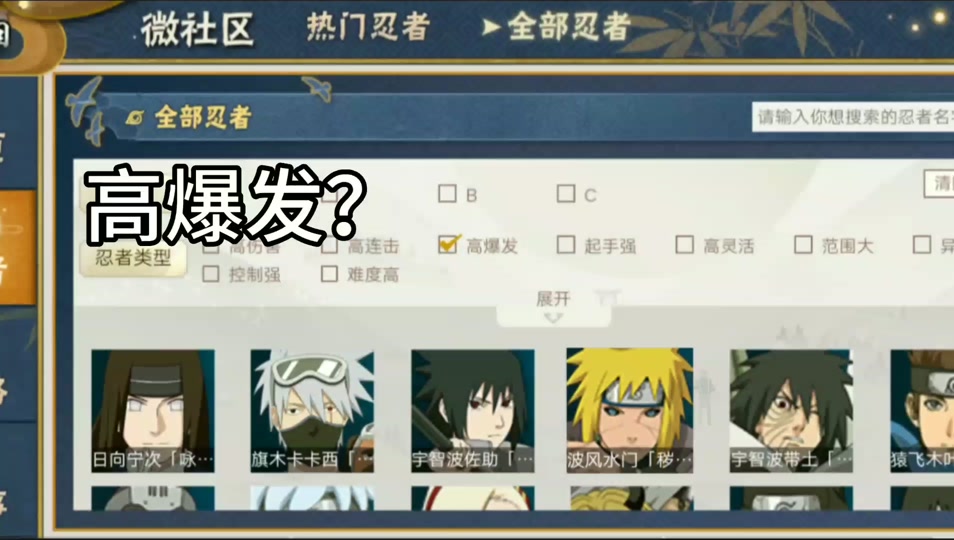Check the 范围大 filter option
The height and width of the screenshot is (540, 954).
point(803,244)
